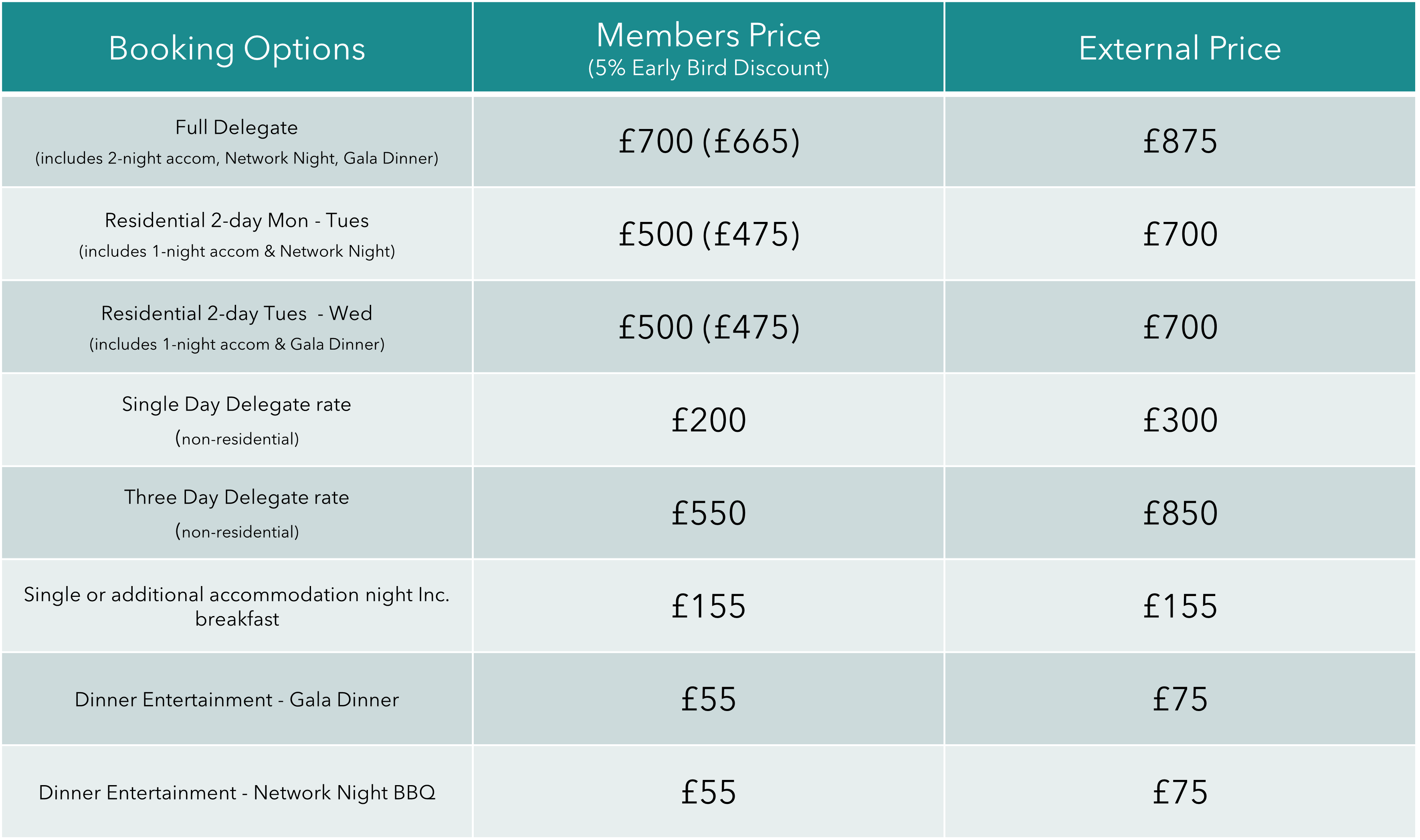1420x840 pixels.
Task: Select the additional accommodation night option
Action: click(236, 606)
